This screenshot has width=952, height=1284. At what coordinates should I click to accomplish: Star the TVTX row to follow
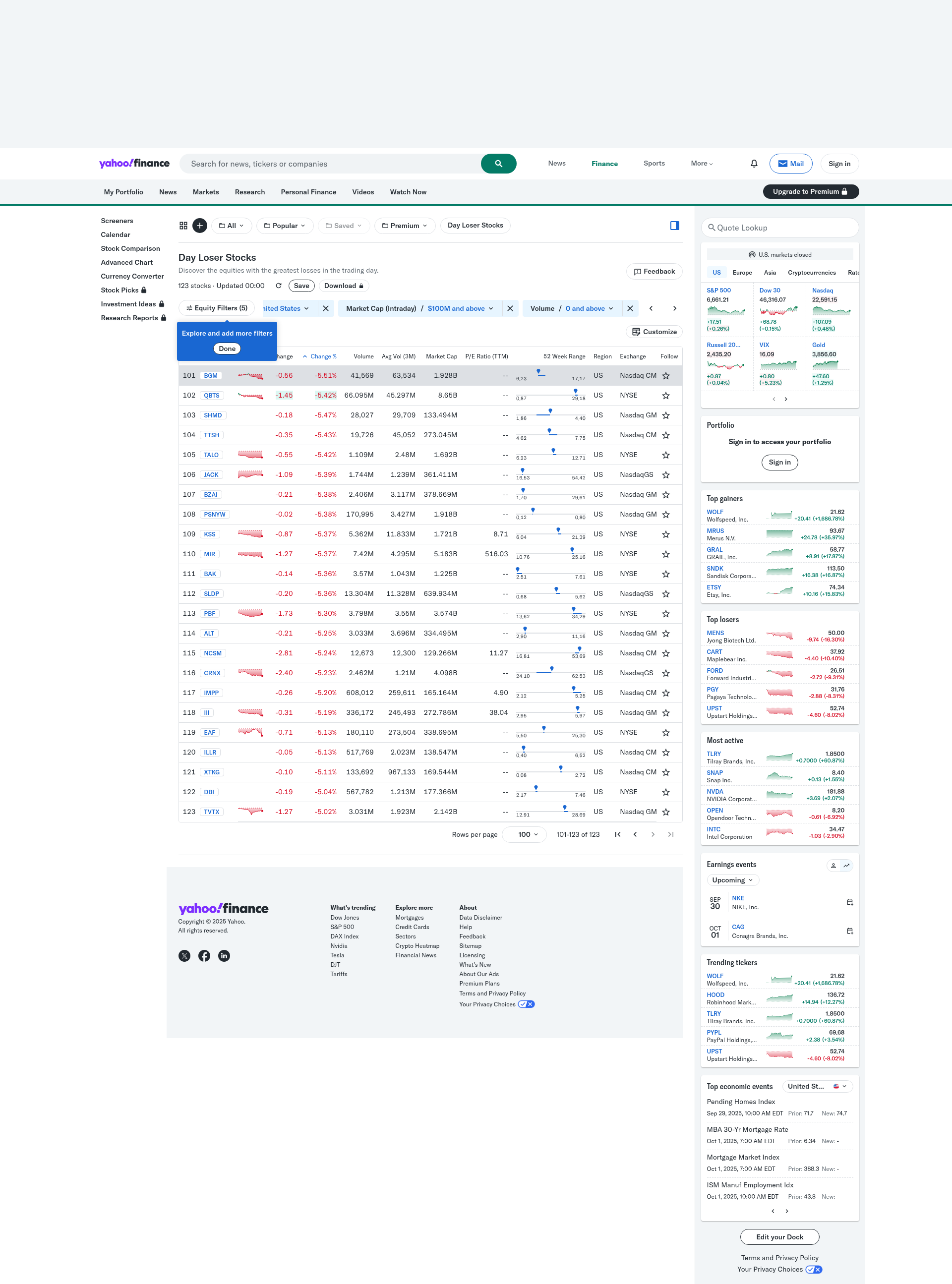(665, 812)
